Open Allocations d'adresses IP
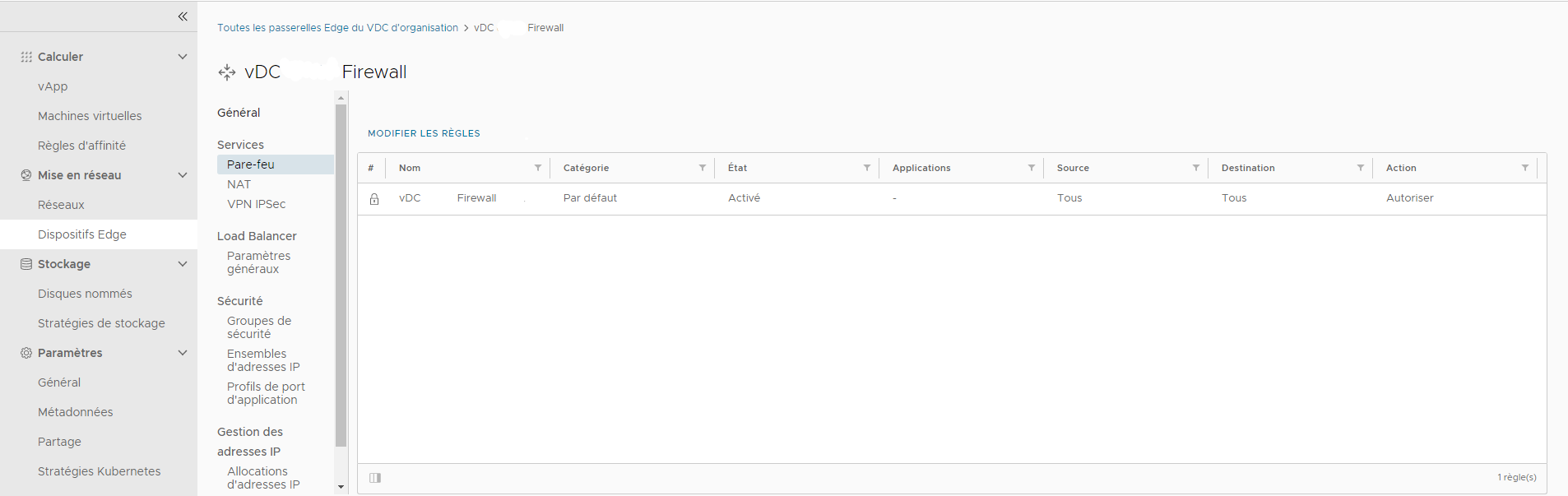The image size is (1568, 496). 263,478
